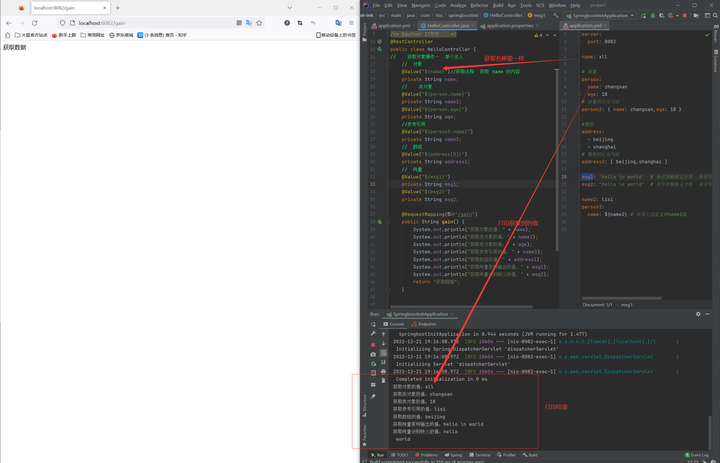This screenshot has height=463, width=720.
Task: Bookmark this page with the star icon
Action: tap(258, 22)
